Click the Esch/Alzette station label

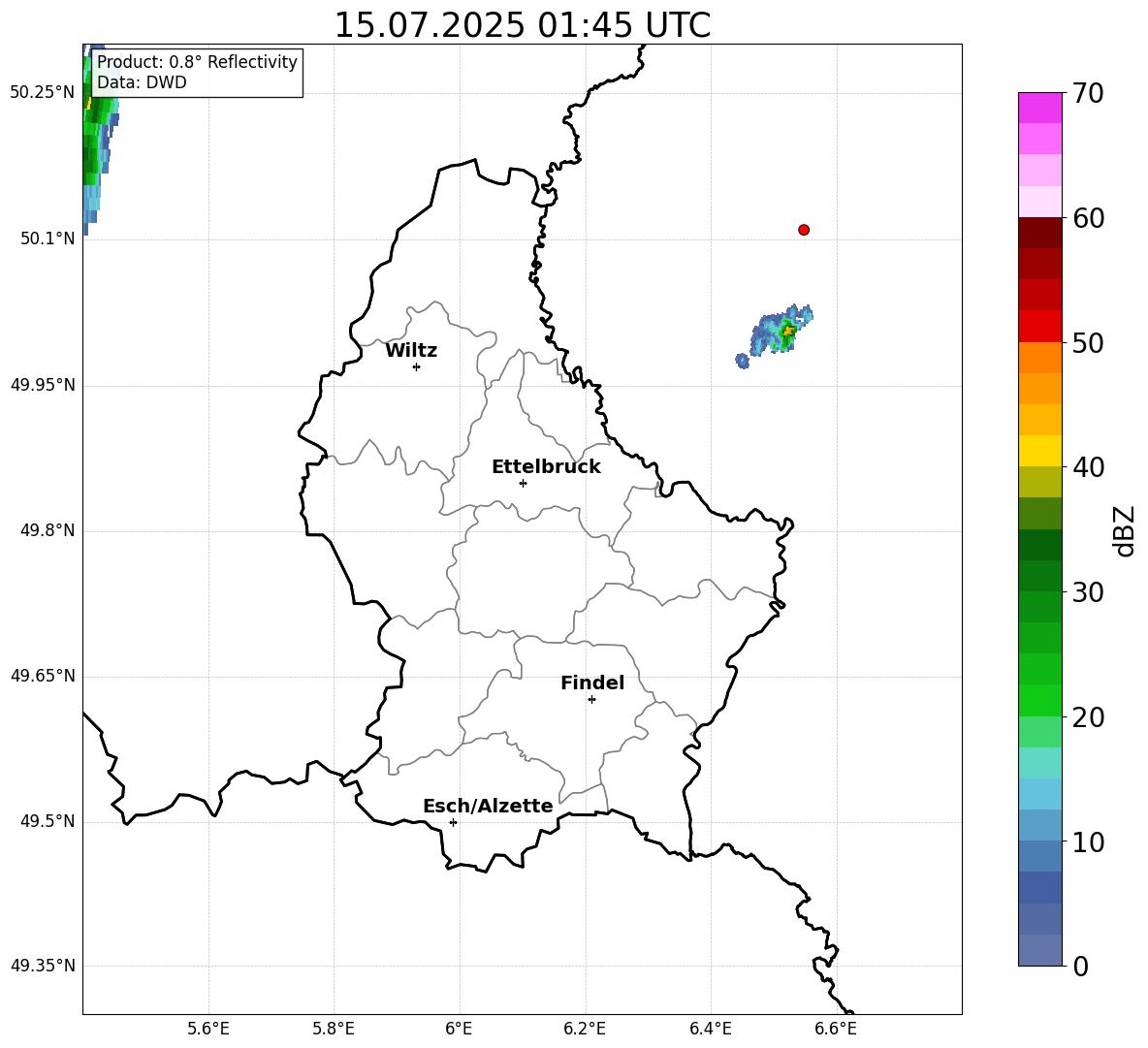click(x=488, y=806)
